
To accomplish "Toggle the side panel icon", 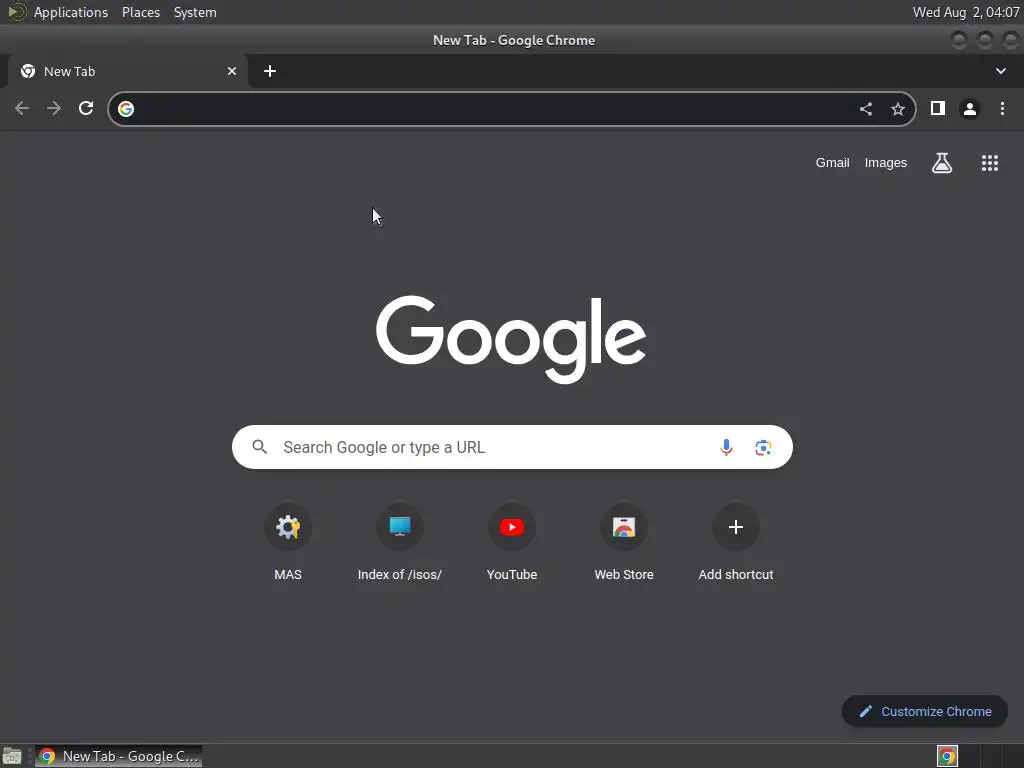I will point(938,108).
